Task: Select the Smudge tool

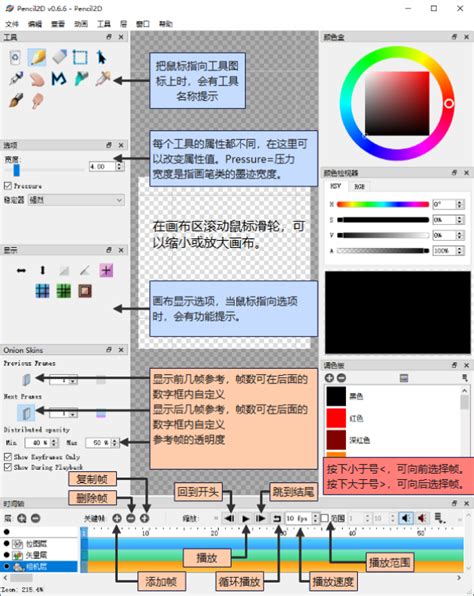Action: pyautogui.click(x=37, y=101)
